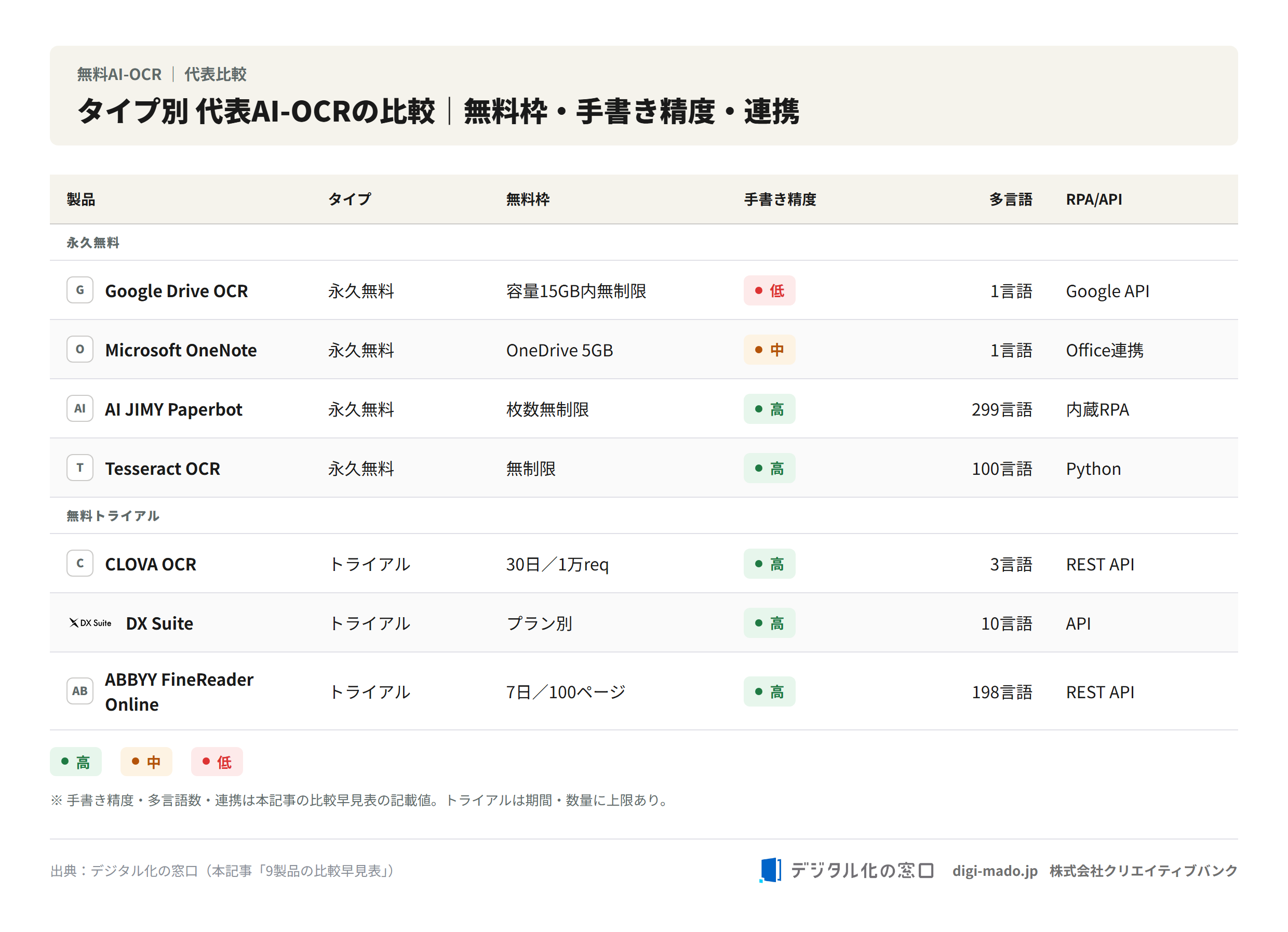Click the 299言語 cell
Screen dimensions: 1288x932
(1002, 409)
